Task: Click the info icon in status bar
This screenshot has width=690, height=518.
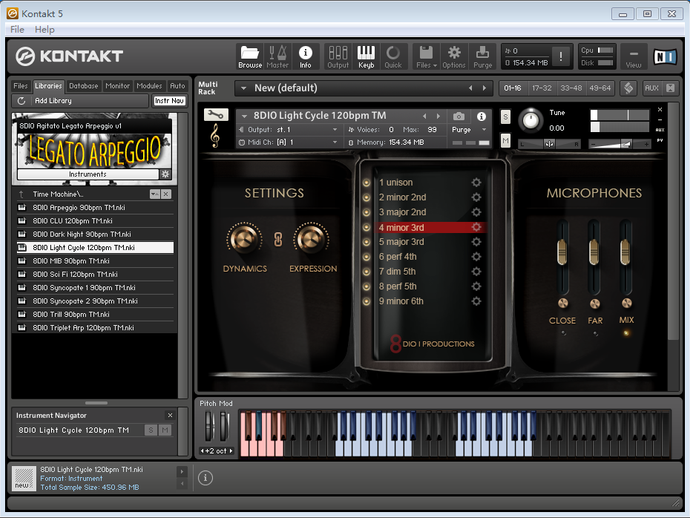Action: [205, 478]
